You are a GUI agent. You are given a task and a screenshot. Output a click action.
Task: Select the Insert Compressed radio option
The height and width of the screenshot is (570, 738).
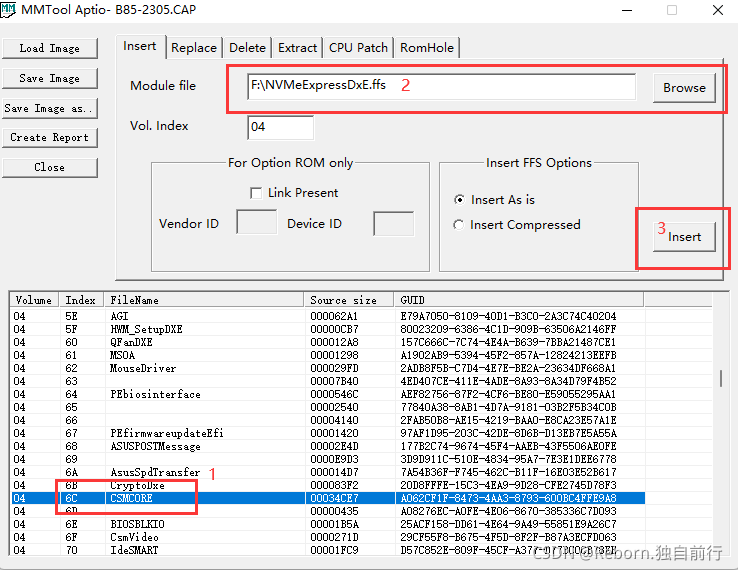pos(459,225)
